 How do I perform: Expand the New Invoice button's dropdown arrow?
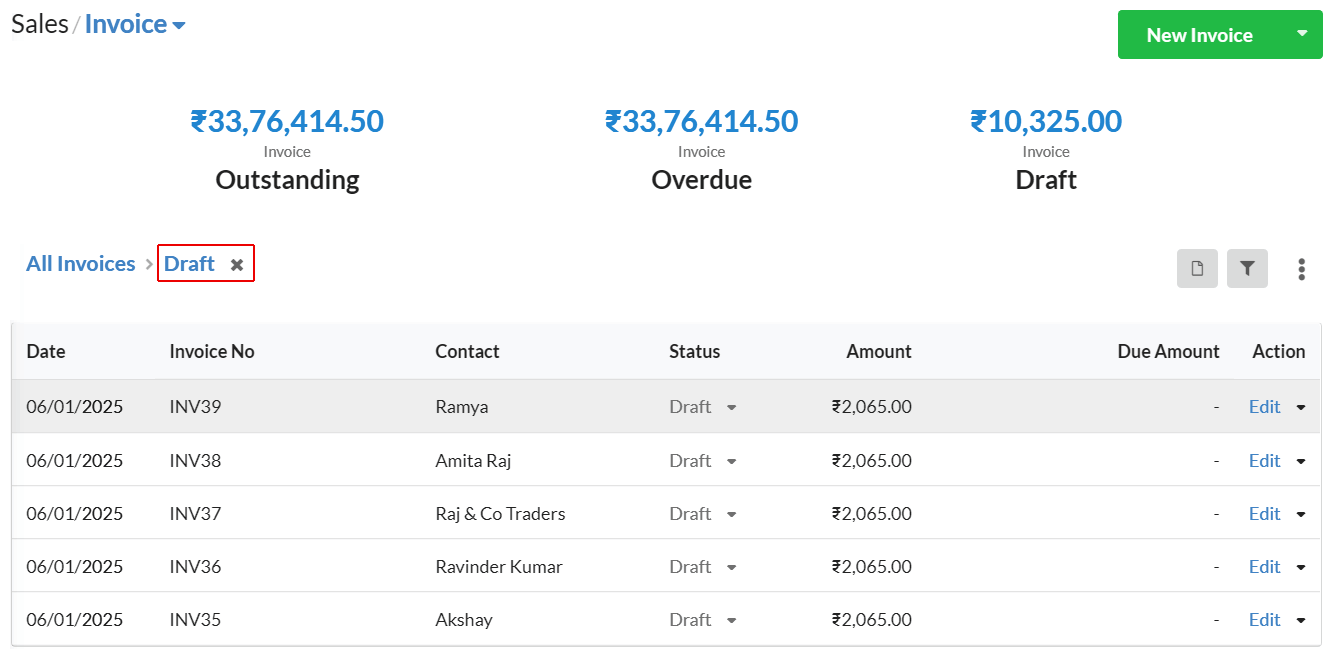1302,34
